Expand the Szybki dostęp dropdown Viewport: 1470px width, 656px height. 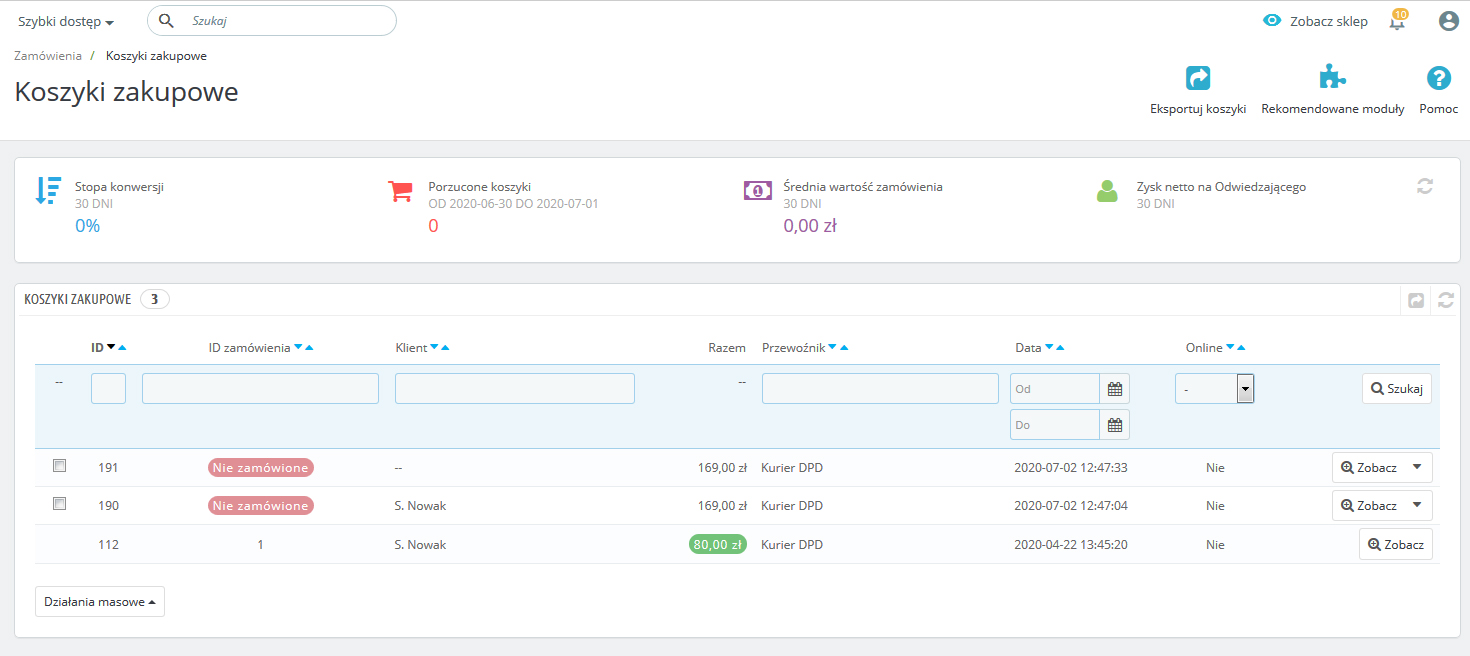point(66,21)
